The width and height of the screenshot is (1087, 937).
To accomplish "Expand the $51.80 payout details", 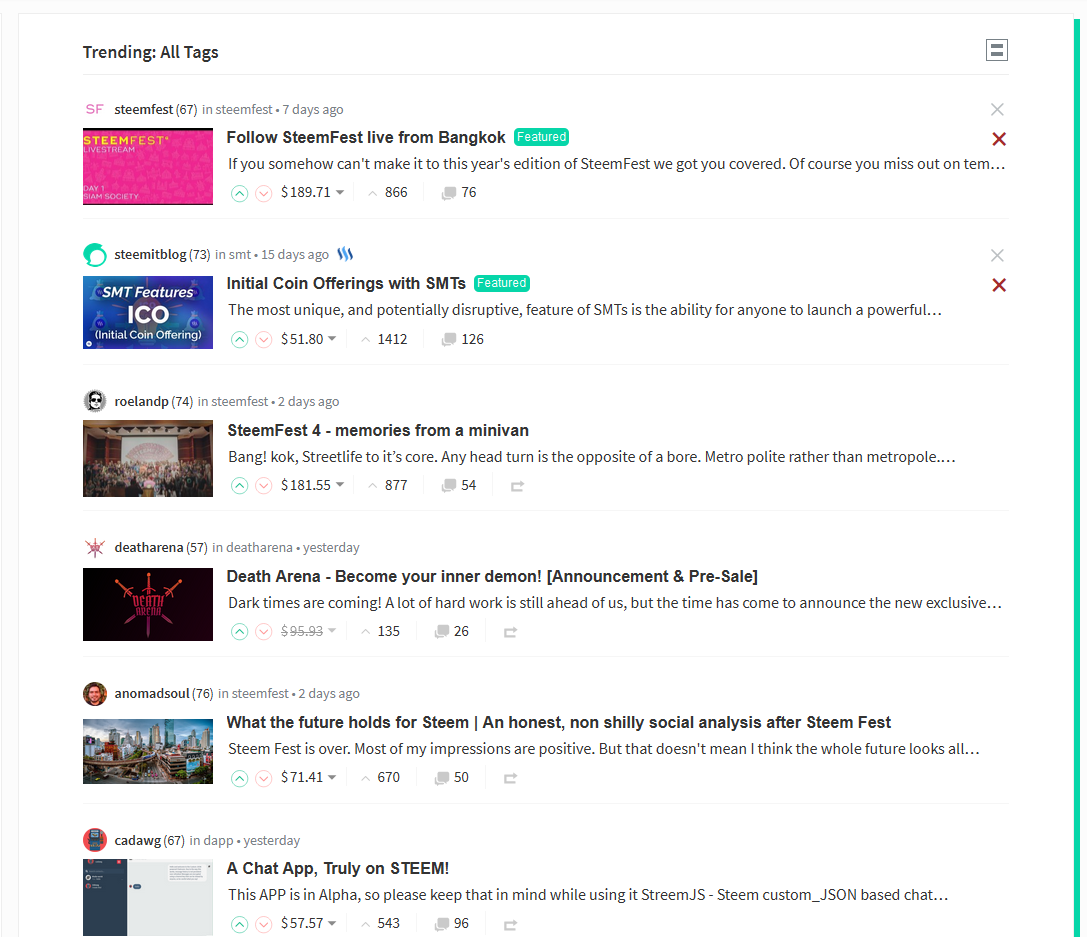I will coord(308,339).
